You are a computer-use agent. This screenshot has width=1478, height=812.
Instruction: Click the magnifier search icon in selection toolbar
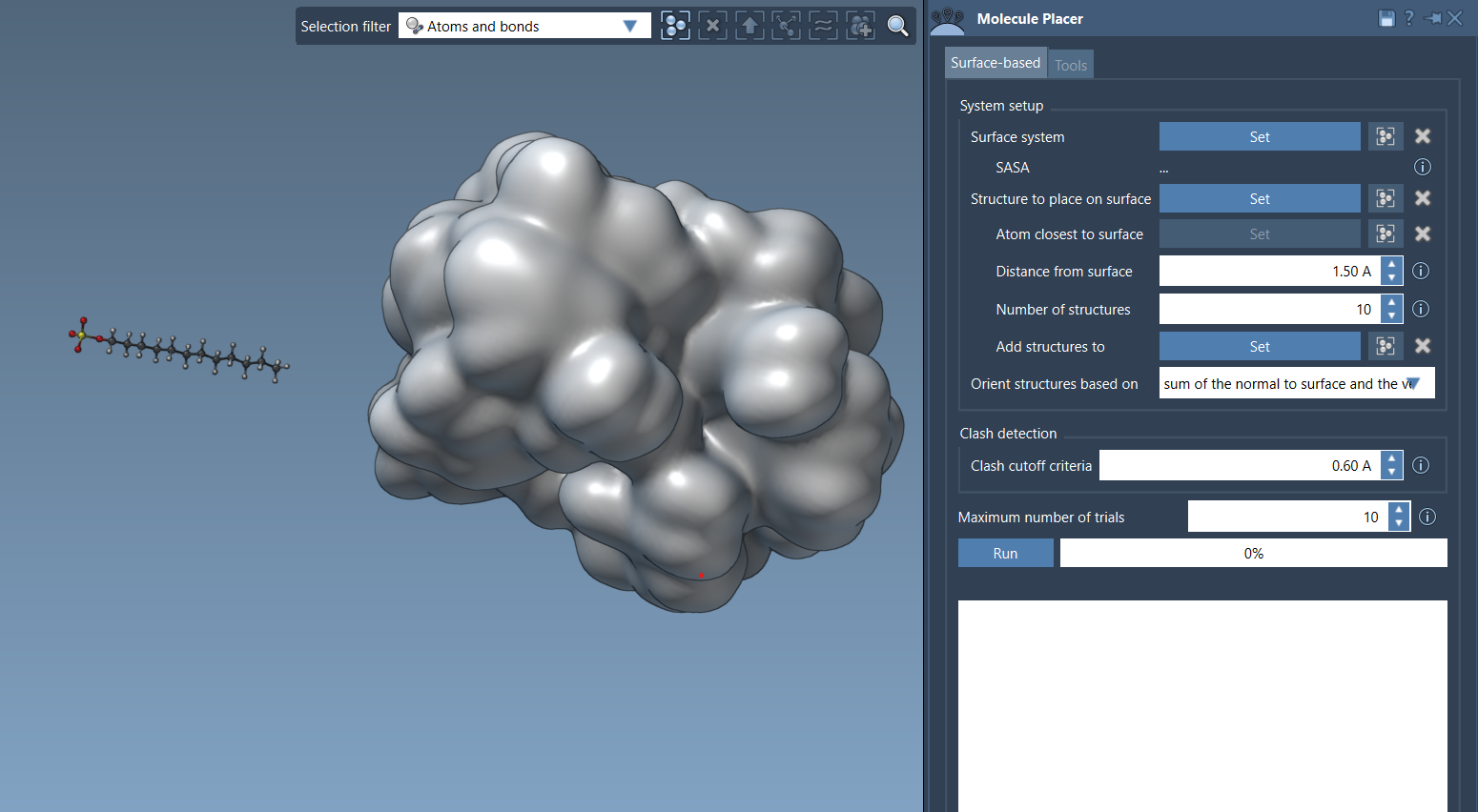[x=897, y=26]
